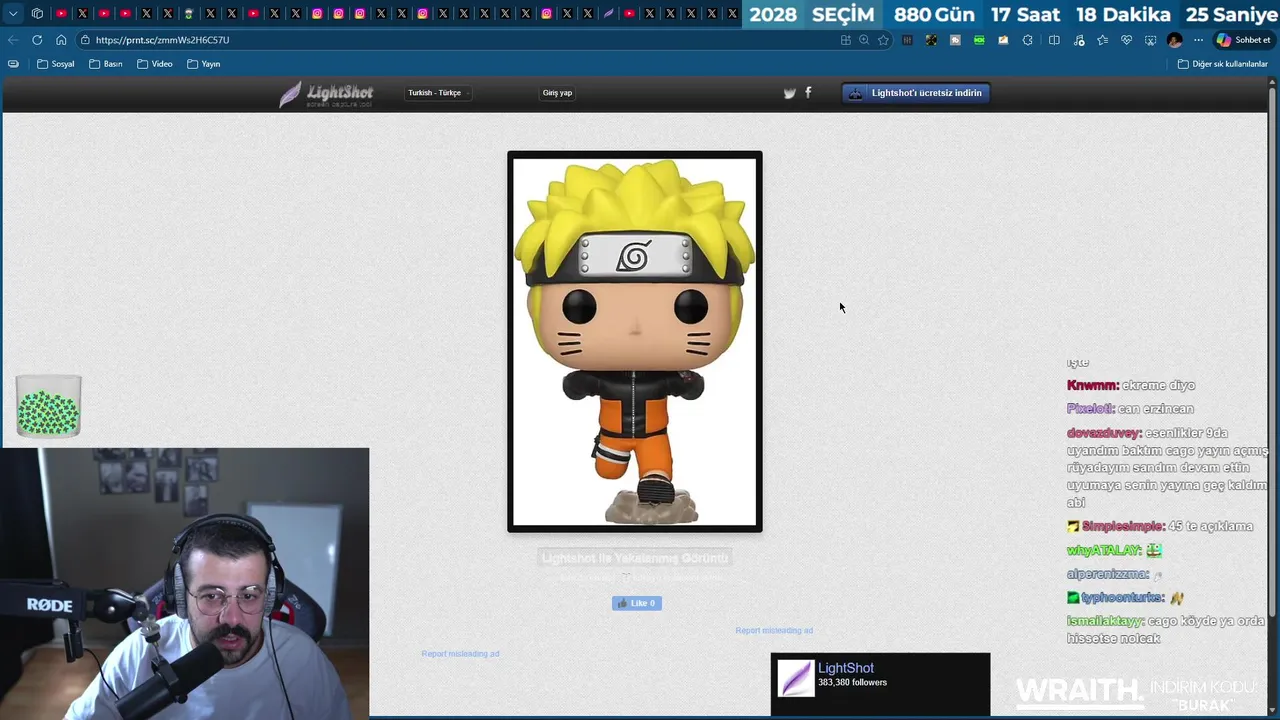
Task: Open the media control music-note icon
Action: 1079,40
